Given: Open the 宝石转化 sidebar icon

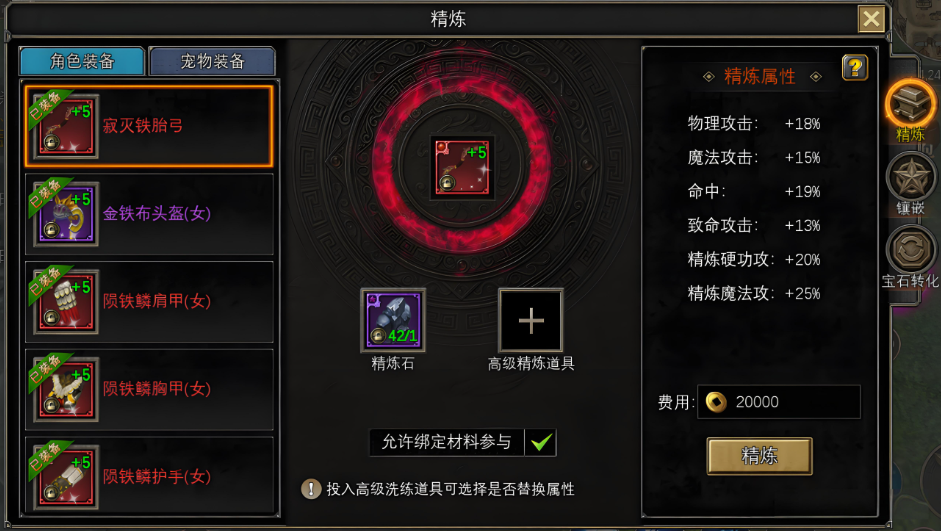Looking at the screenshot, I should (910, 250).
